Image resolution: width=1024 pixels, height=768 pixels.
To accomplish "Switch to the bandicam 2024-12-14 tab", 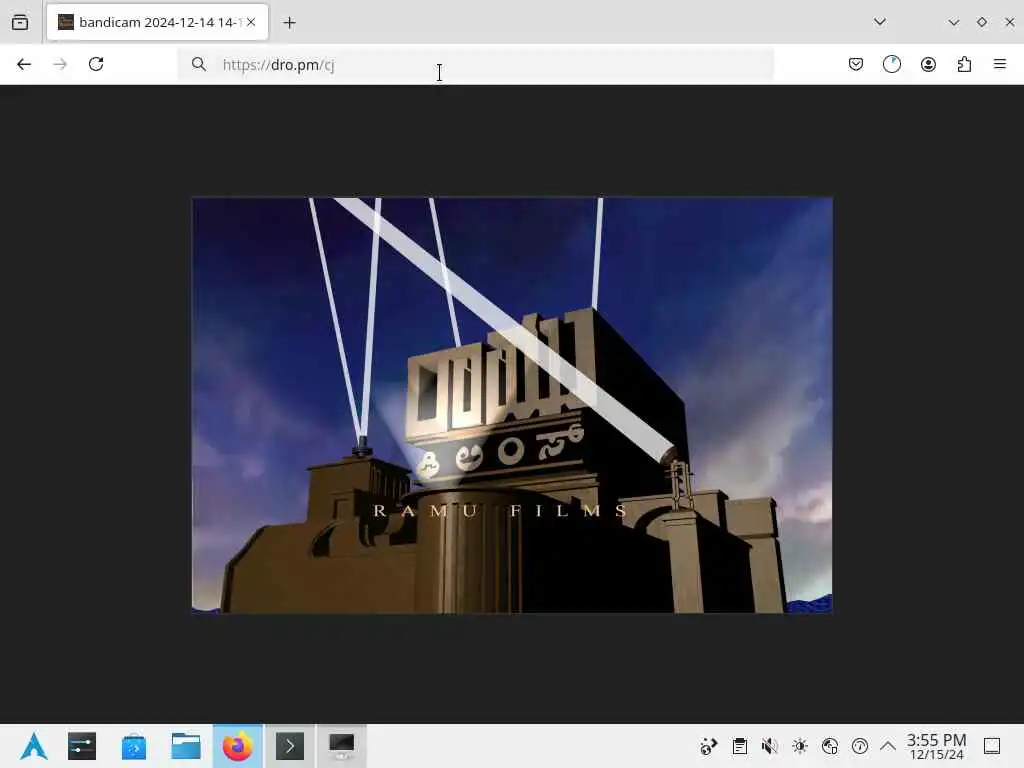I will (x=157, y=22).
